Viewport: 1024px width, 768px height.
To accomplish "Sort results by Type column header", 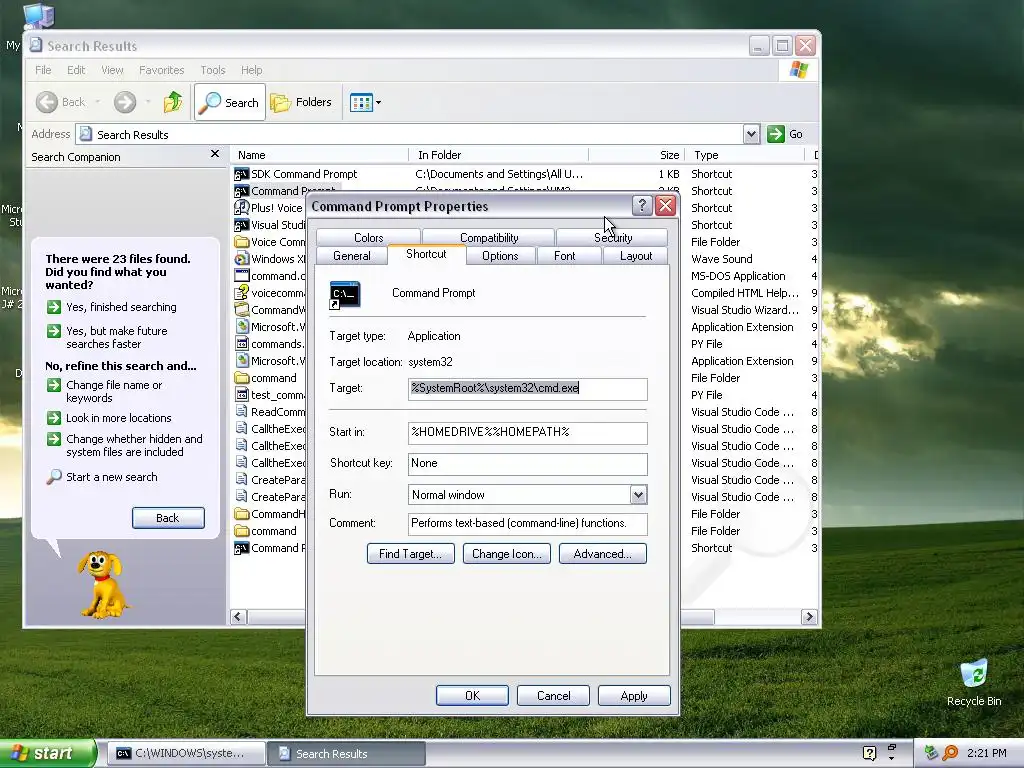I will (x=744, y=155).
